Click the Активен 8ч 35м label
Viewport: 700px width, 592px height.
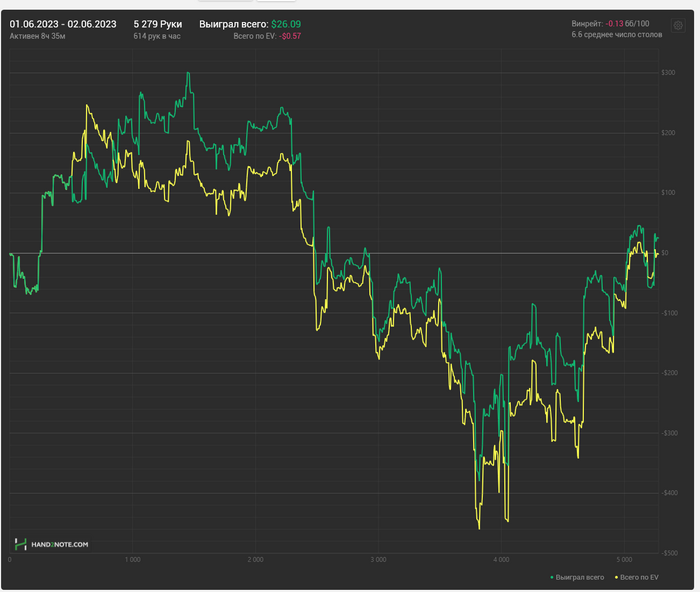click(x=38, y=36)
